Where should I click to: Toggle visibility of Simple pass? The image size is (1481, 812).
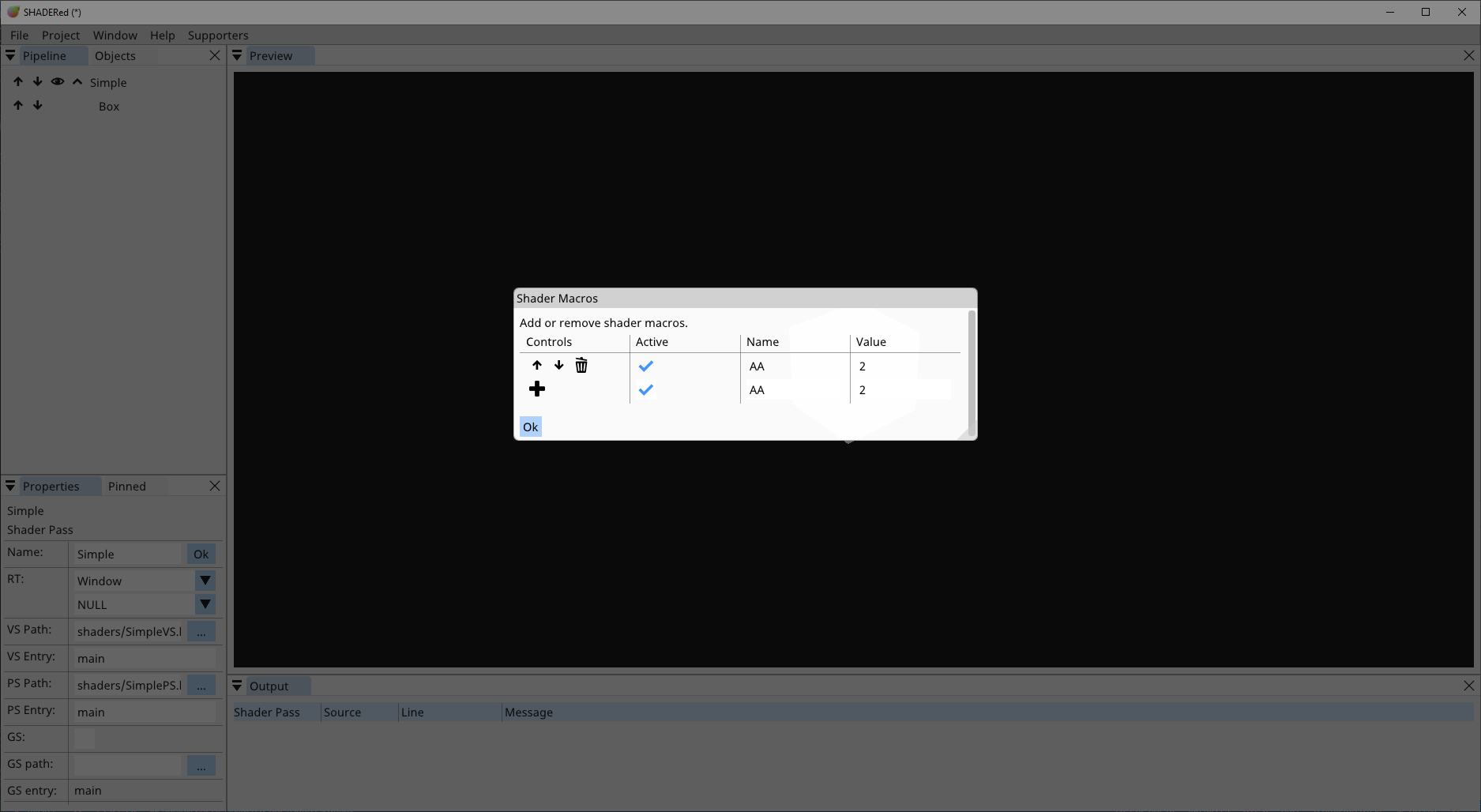[58, 81]
